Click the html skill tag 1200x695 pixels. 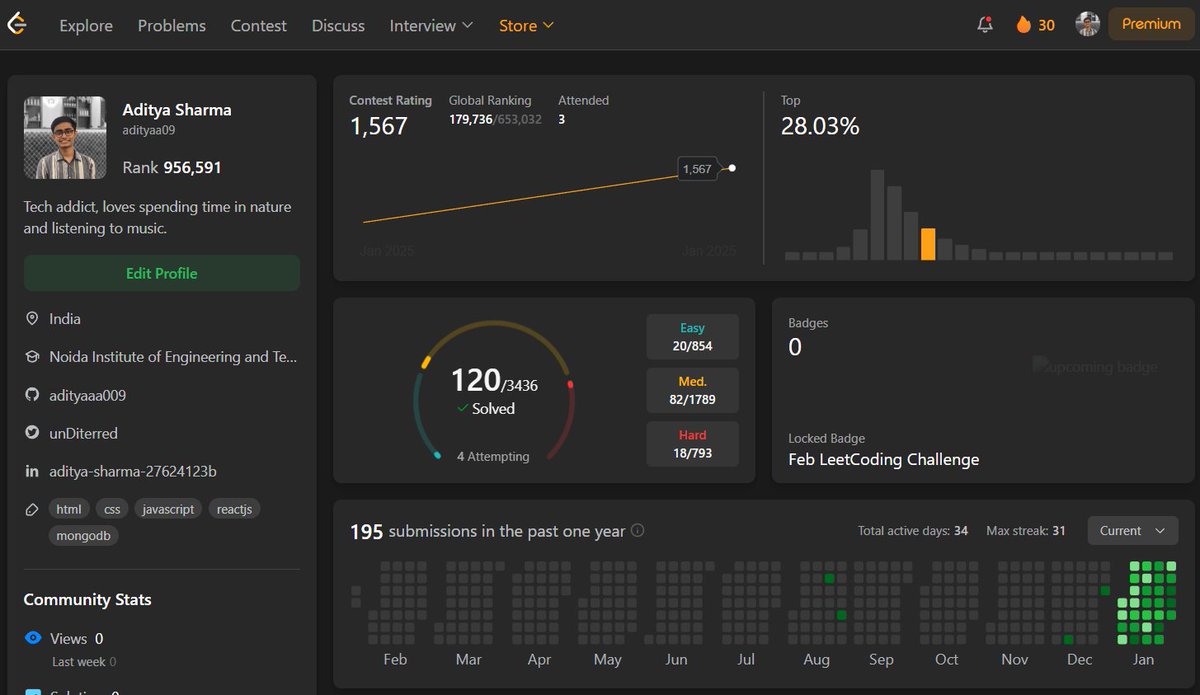tap(69, 509)
